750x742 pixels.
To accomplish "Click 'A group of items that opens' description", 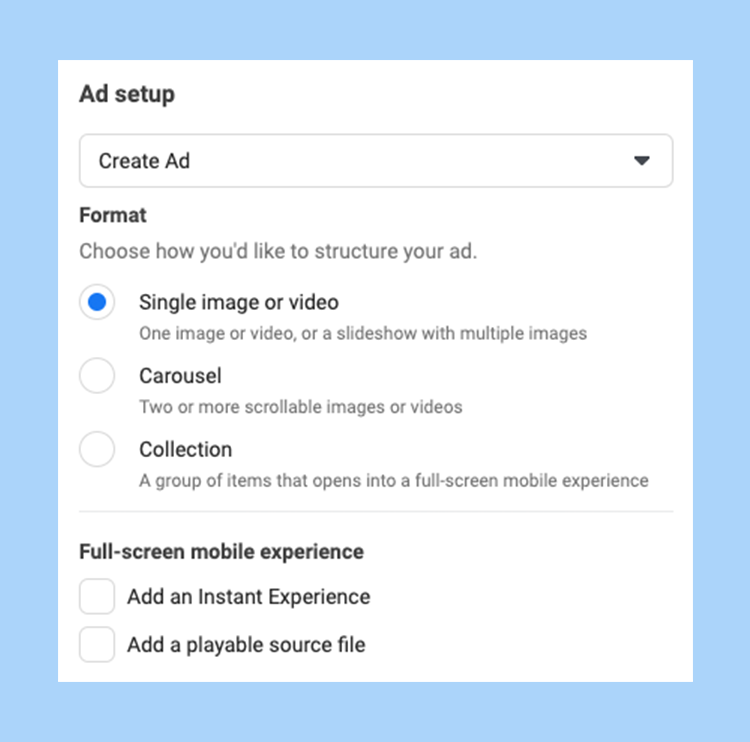I will pyautogui.click(x=394, y=481).
